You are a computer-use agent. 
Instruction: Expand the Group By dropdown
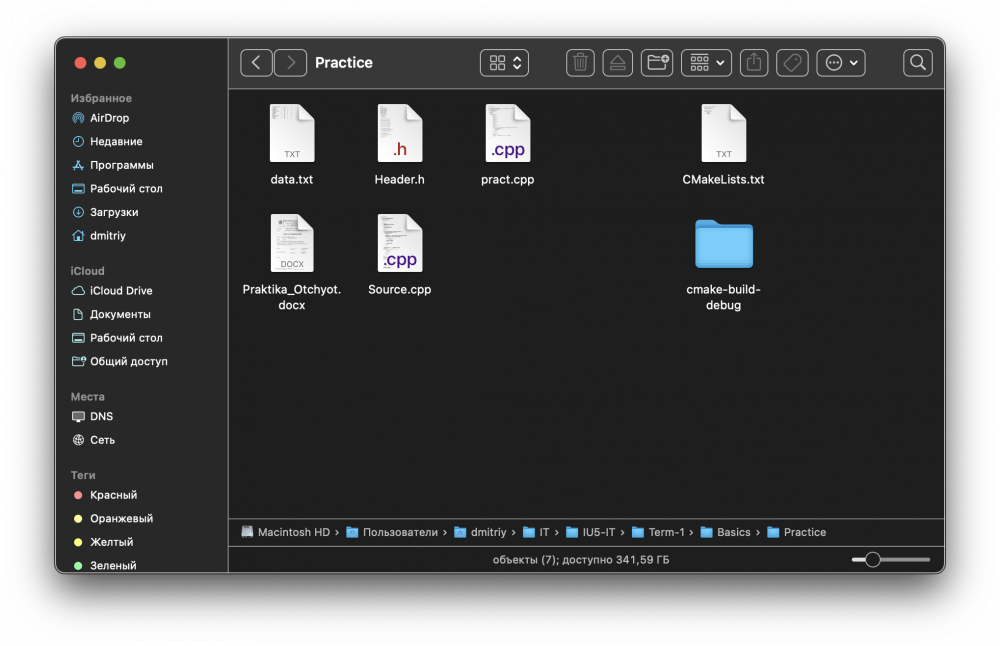(706, 63)
